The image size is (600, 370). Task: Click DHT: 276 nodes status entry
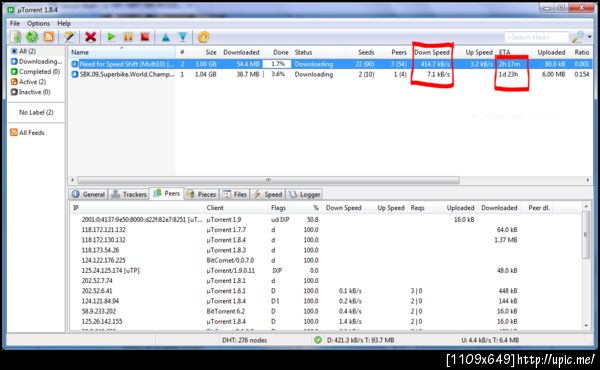[245, 340]
